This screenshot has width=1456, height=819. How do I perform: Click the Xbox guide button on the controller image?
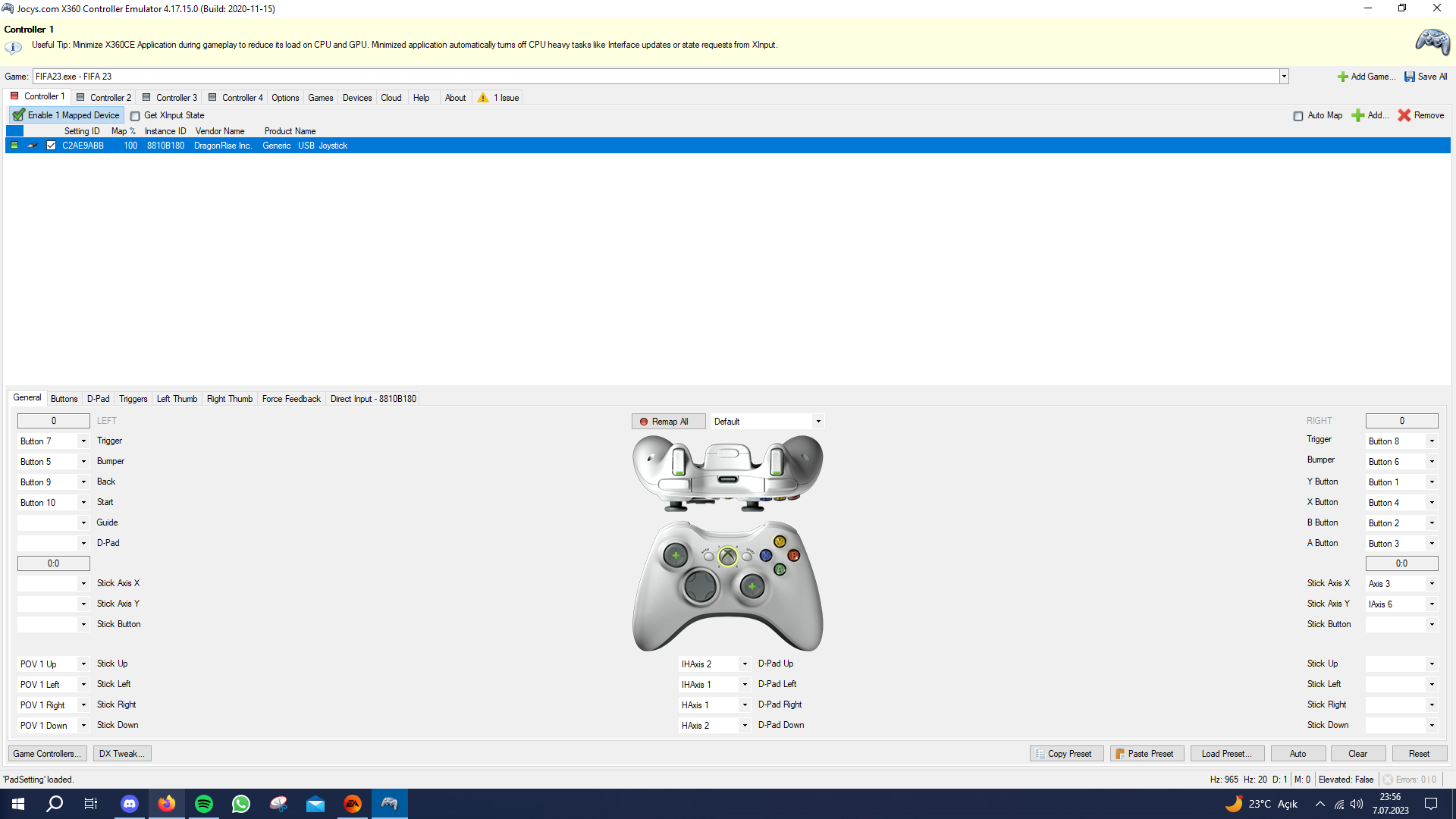(x=727, y=557)
